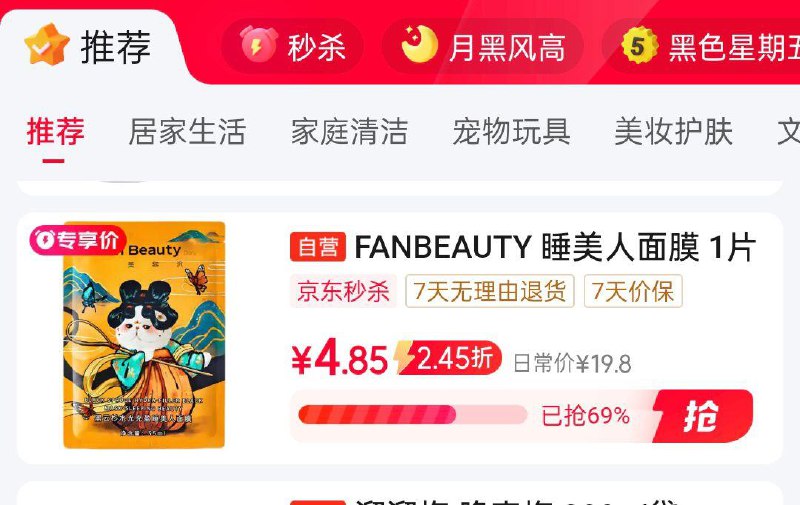
Task: Select the 居家生活 category tab
Action: coord(187,132)
